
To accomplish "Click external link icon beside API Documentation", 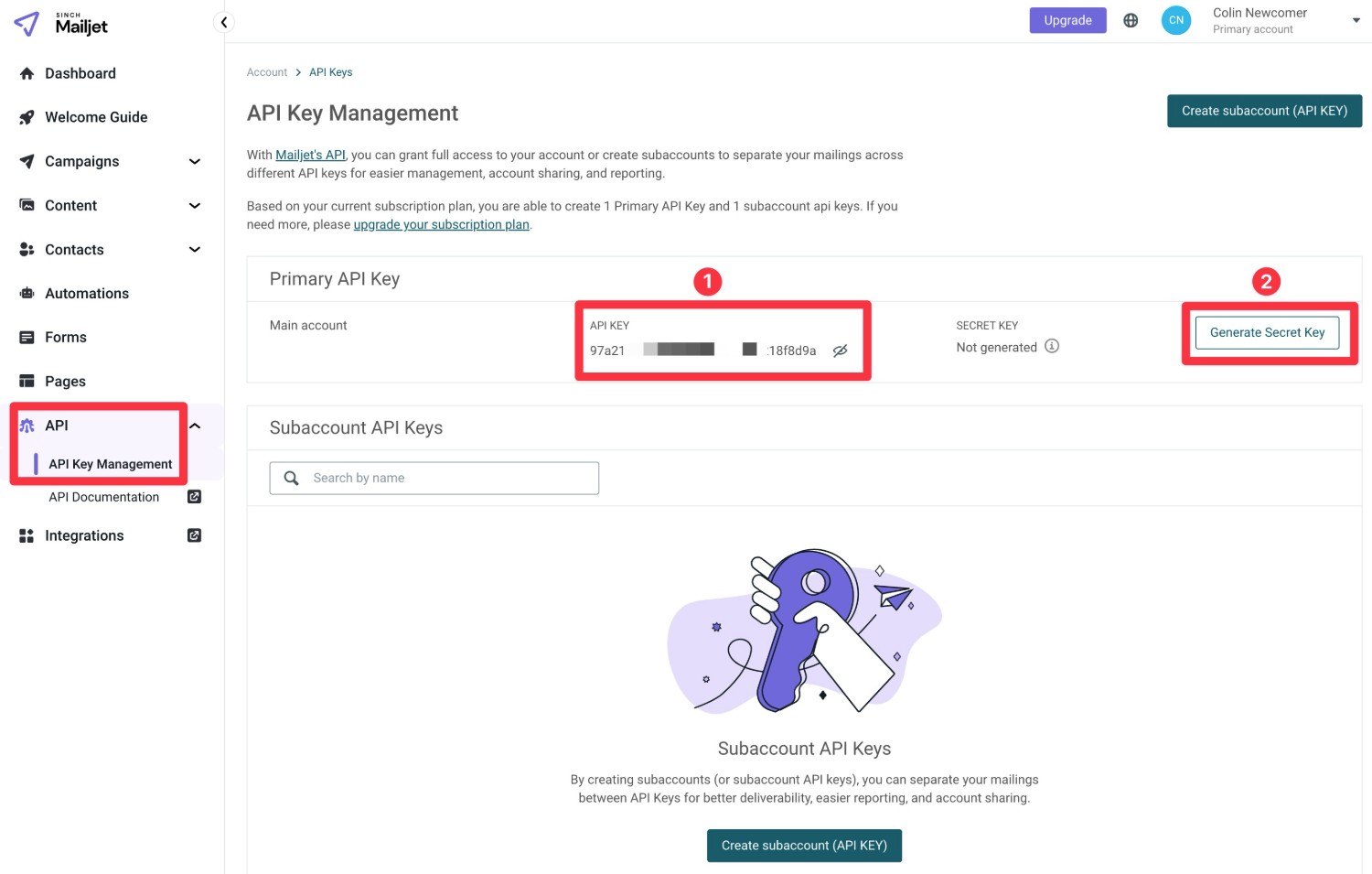I will (194, 497).
